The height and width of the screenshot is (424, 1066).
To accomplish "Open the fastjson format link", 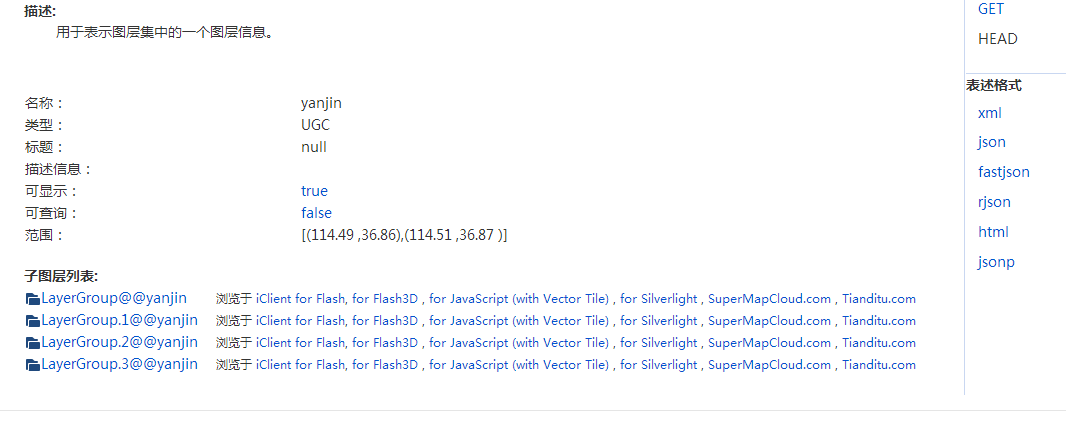I will pyautogui.click(x=1003, y=172).
